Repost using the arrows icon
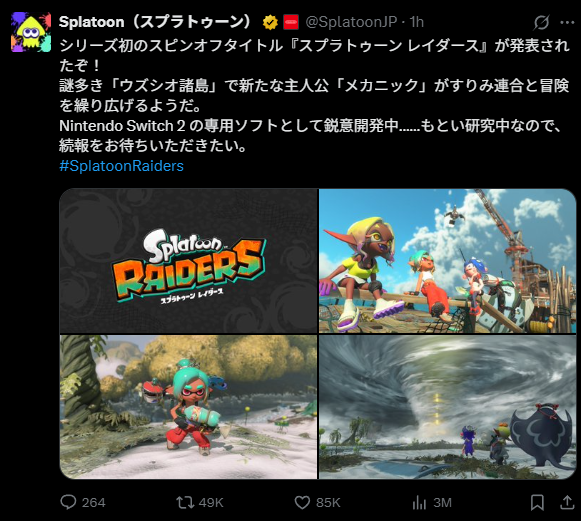This screenshot has height=521, width=581. [x=185, y=502]
